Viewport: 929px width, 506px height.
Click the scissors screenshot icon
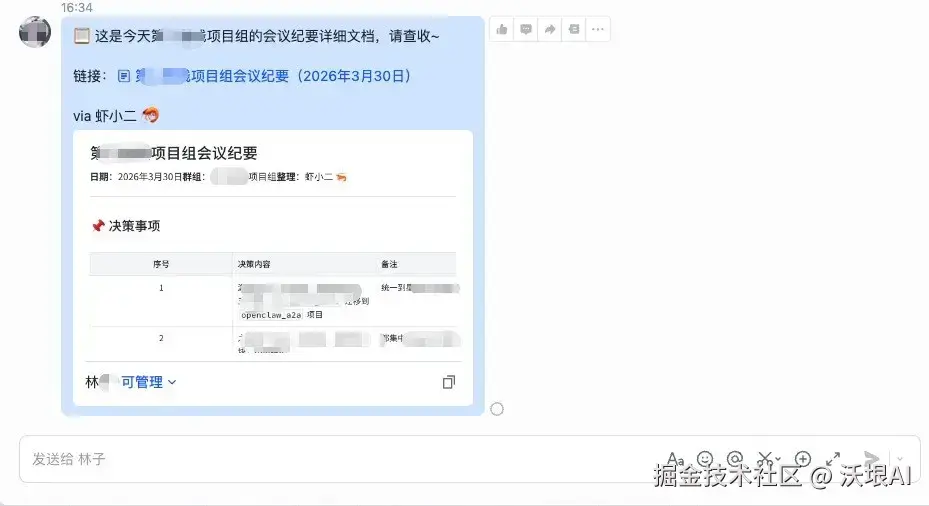764,459
